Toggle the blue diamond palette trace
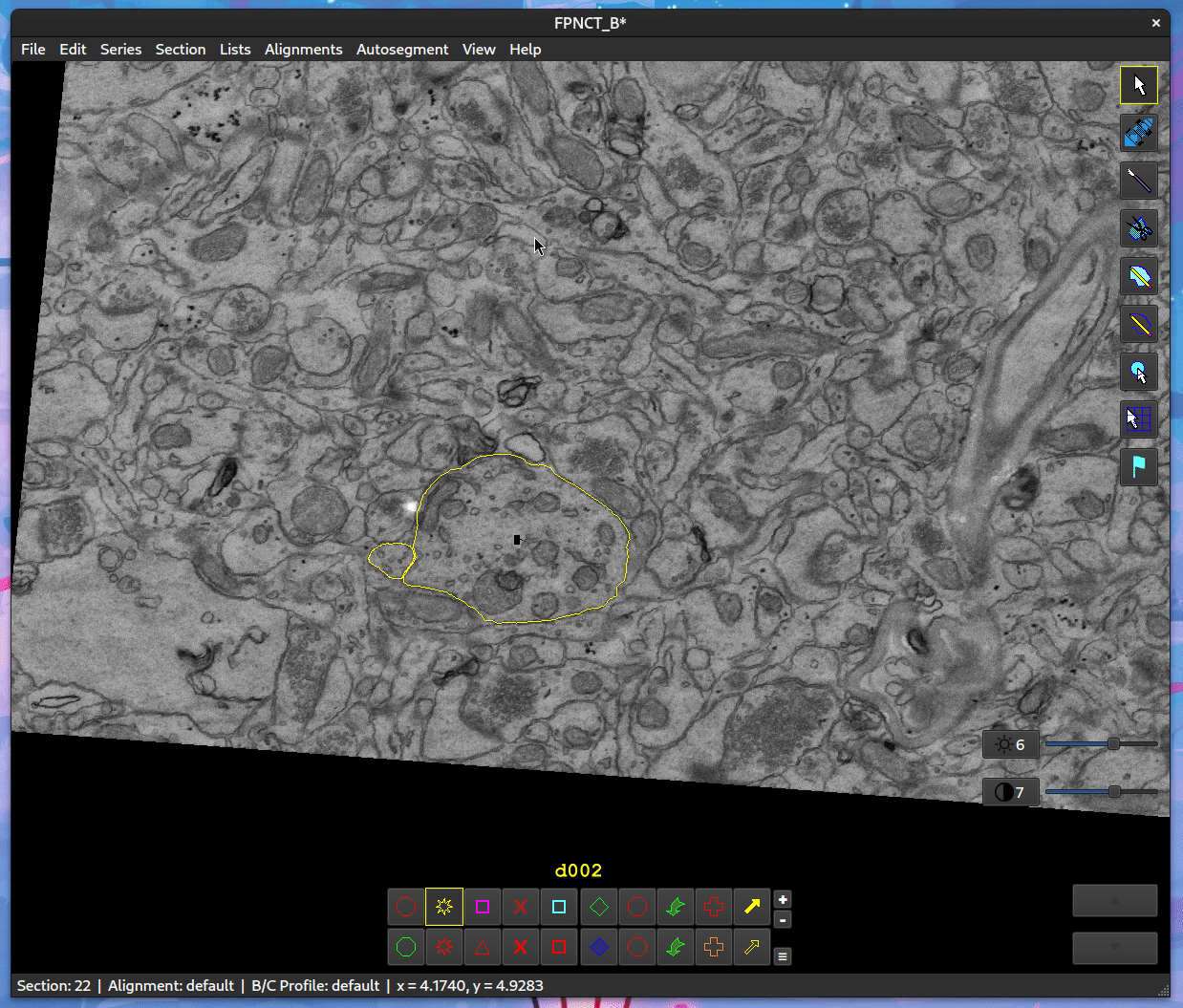Screen dimensions: 1183x1008 point(598,947)
